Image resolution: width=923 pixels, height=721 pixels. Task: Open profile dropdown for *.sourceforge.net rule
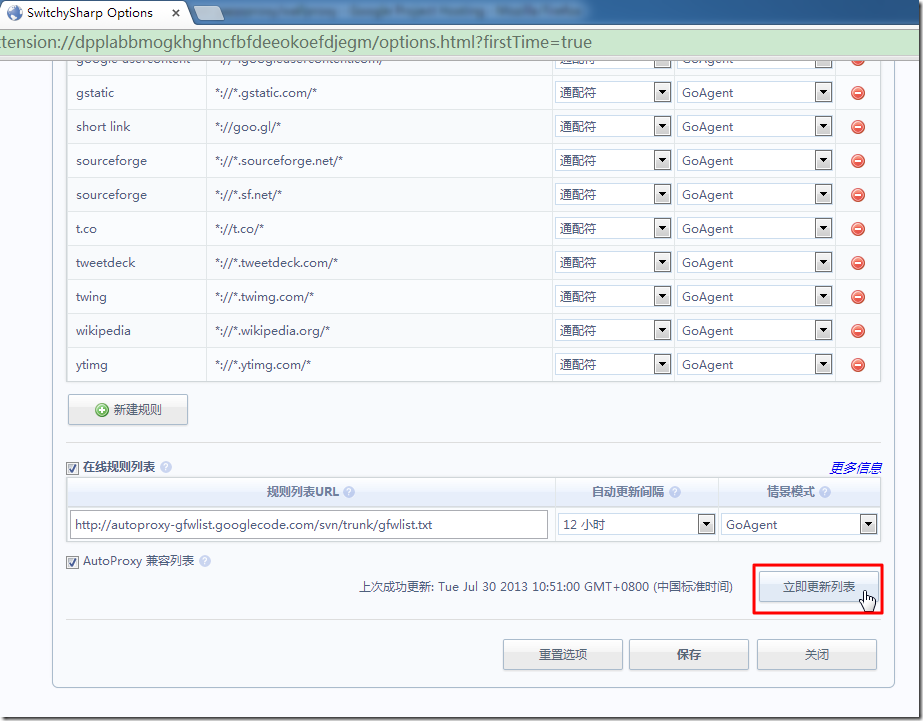tap(754, 161)
